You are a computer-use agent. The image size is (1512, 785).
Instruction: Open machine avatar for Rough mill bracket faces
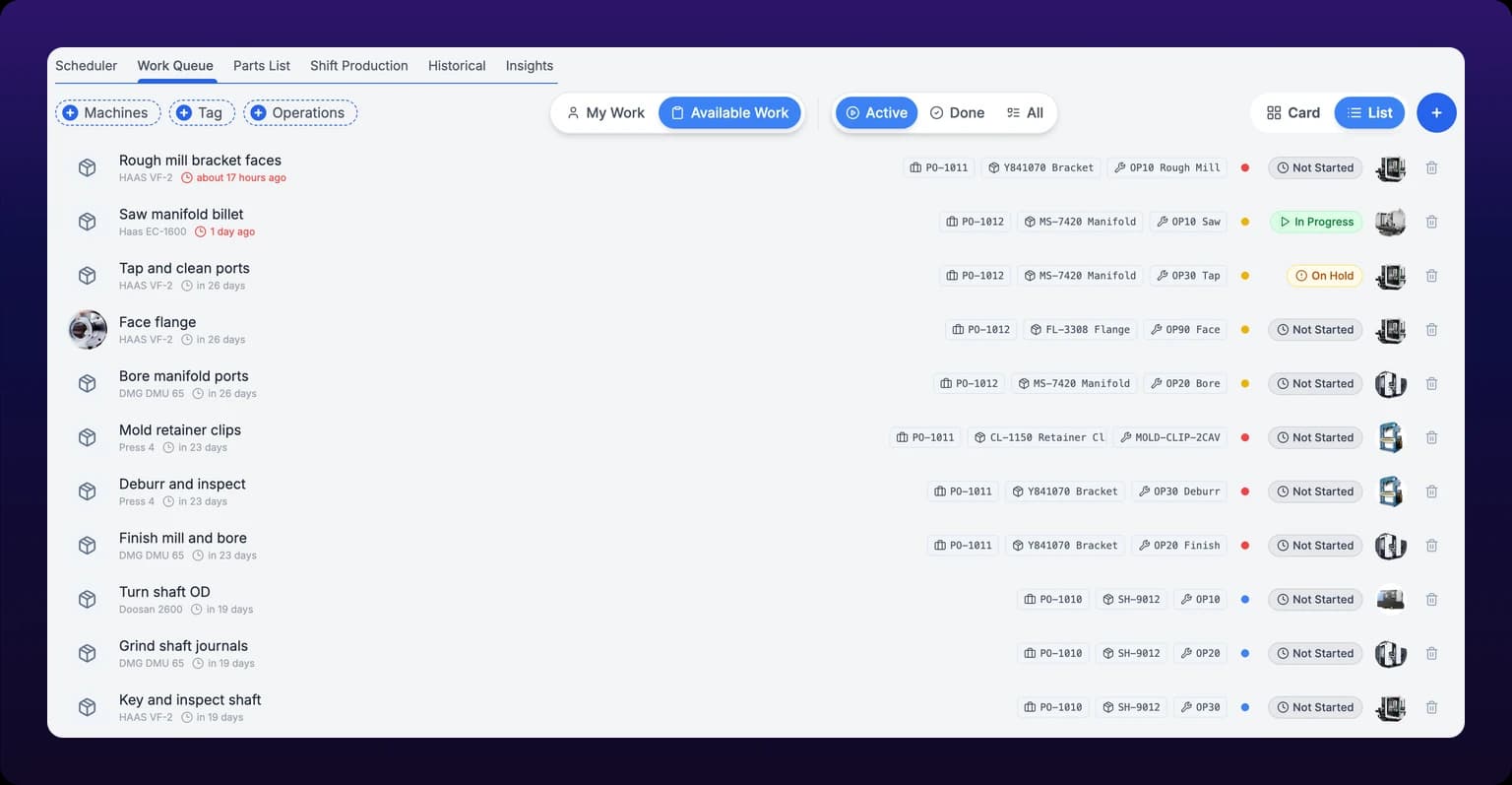[1390, 168]
